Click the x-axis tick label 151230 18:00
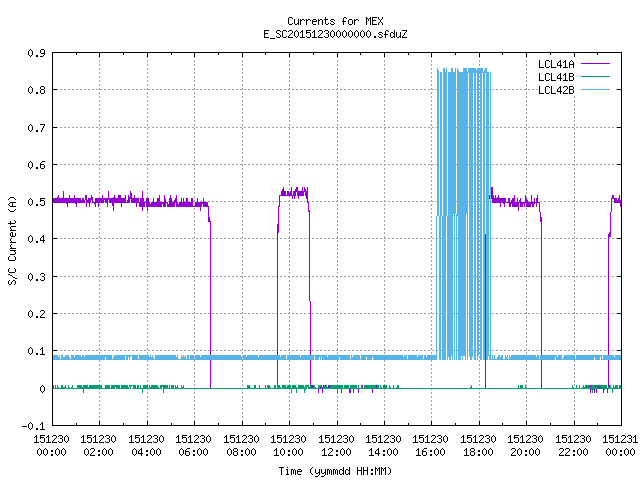 pos(478,446)
